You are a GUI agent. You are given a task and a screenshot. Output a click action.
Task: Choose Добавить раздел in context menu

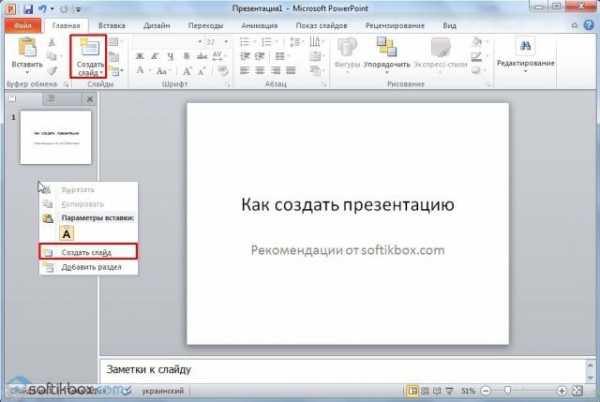click(x=88, y=267)
